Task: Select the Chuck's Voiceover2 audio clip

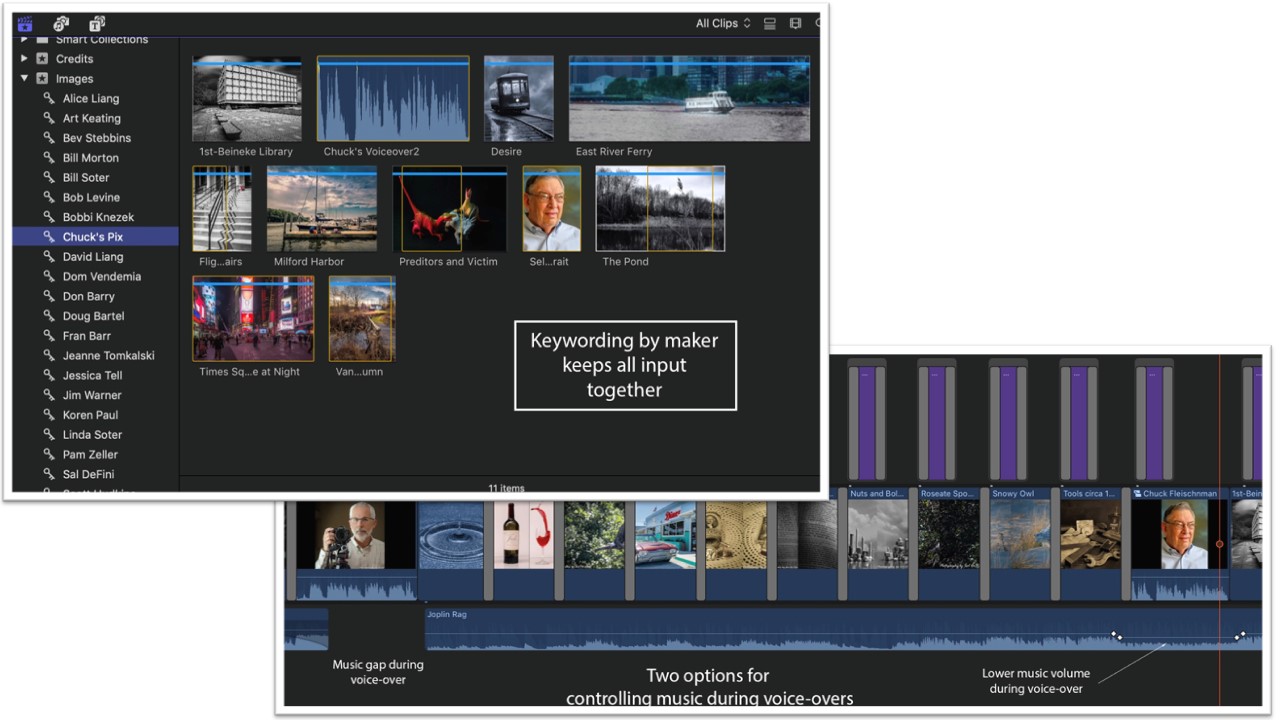Action: pyautogui.click(x=393, y=98)
